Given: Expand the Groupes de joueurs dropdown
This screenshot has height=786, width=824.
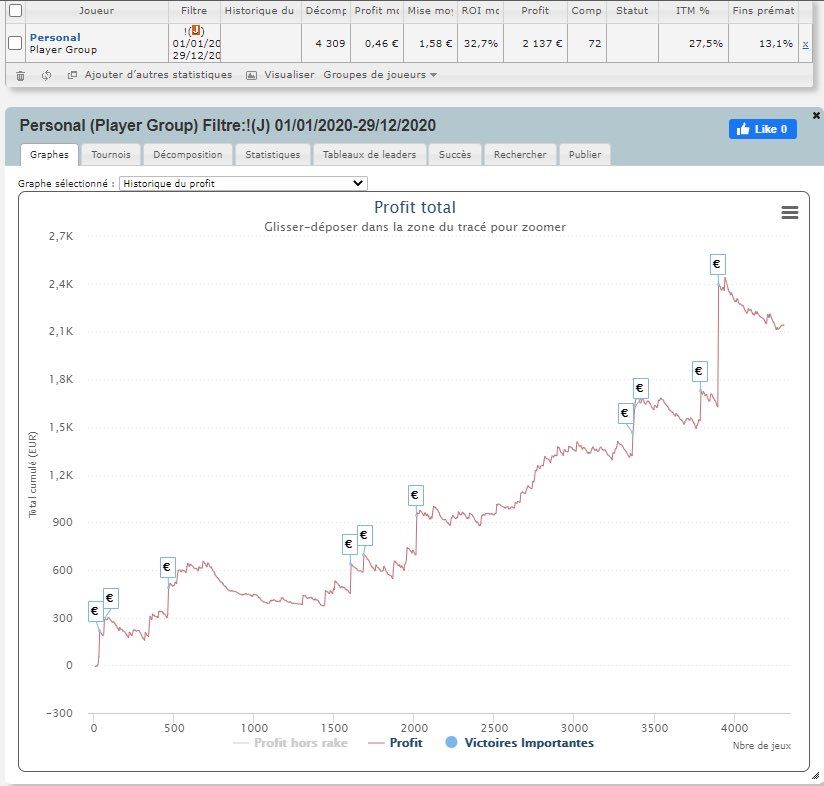Looking at the screenshot, I should 380,75.
